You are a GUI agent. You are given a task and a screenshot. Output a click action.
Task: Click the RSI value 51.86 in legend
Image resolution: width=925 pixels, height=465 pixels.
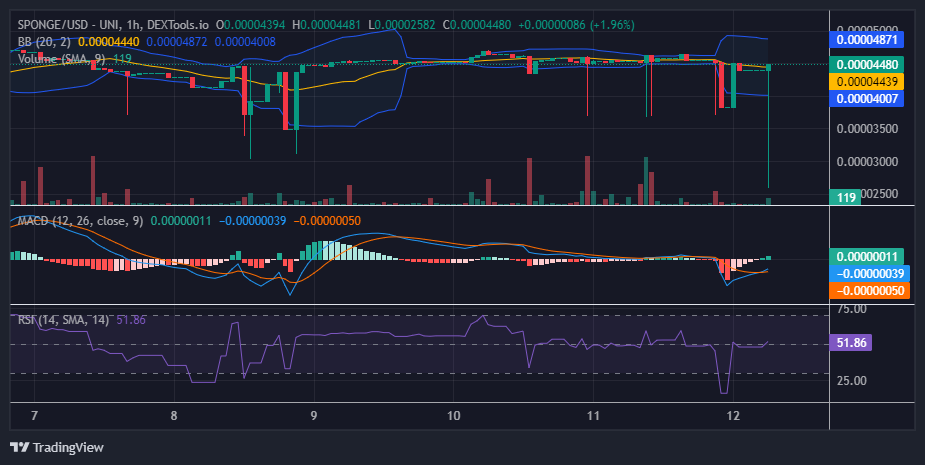[131, 320]
